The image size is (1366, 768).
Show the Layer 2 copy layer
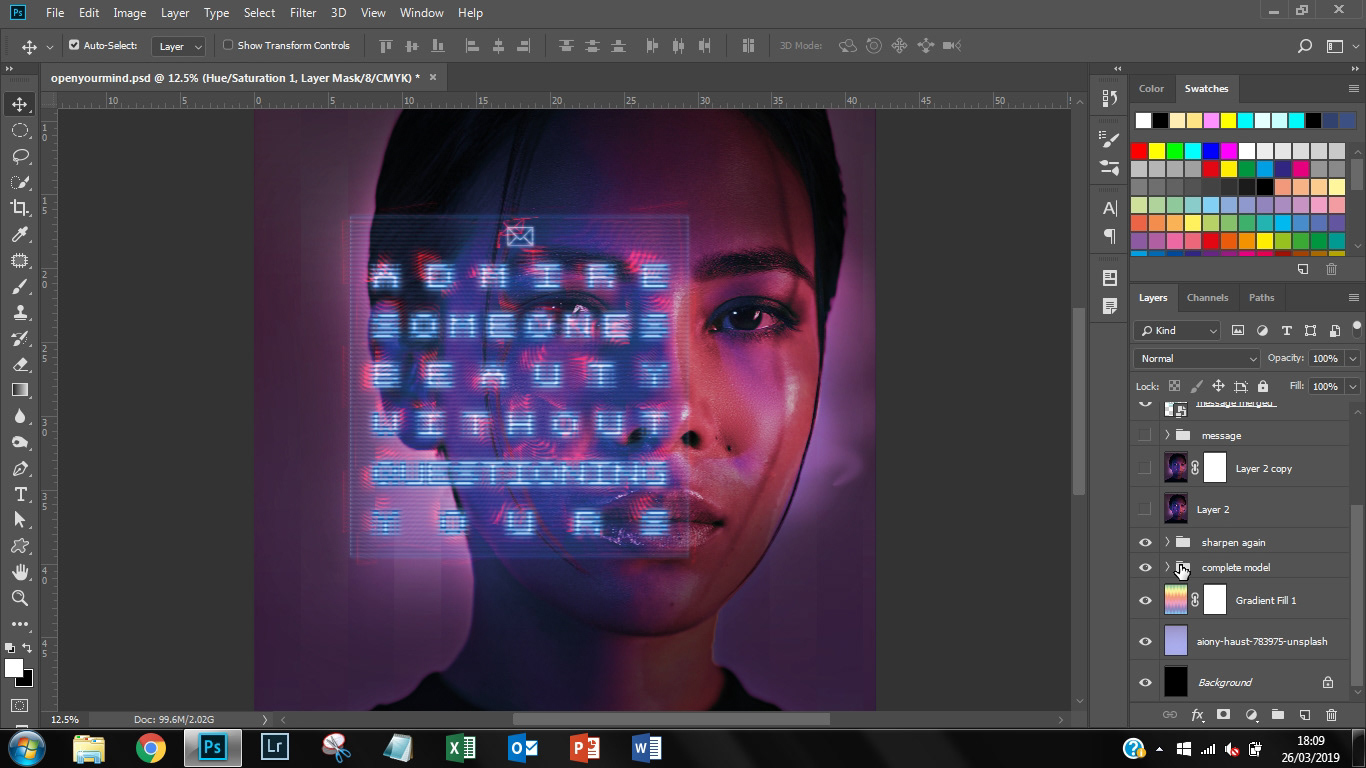tap(1145, 468)
